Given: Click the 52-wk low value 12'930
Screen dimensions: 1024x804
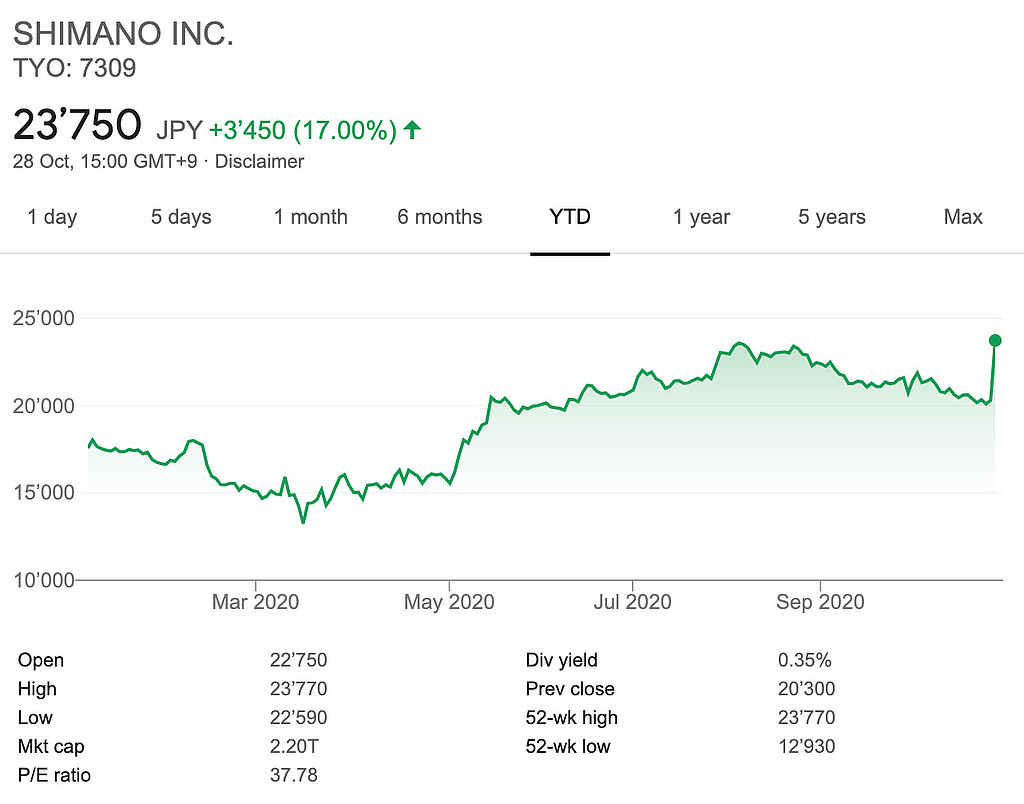Looking at the screenshot, I should (x=806, y=746).
